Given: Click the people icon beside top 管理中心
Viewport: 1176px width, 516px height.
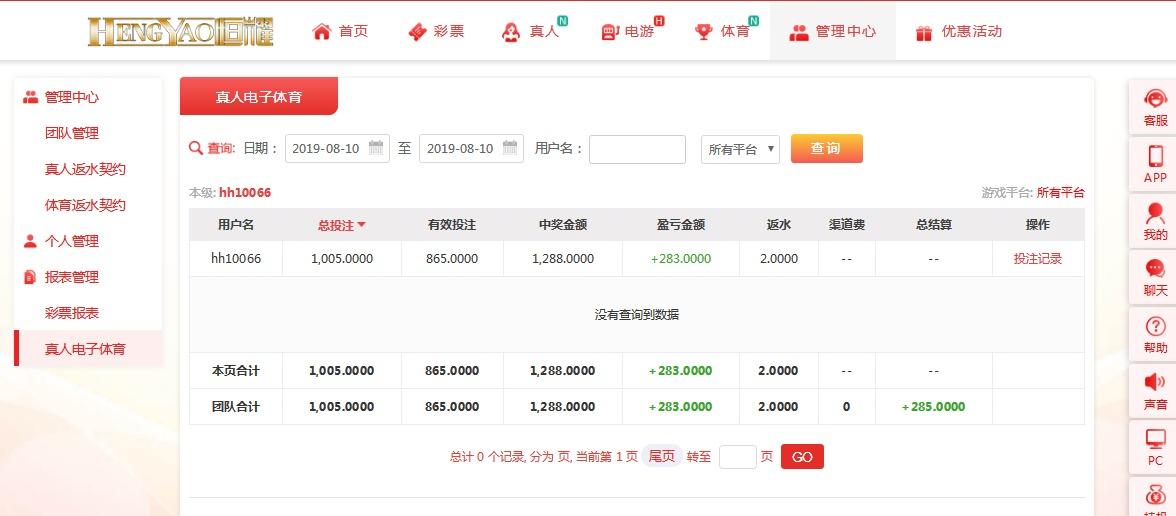Looking at the screenshot, I should point(799,32).
